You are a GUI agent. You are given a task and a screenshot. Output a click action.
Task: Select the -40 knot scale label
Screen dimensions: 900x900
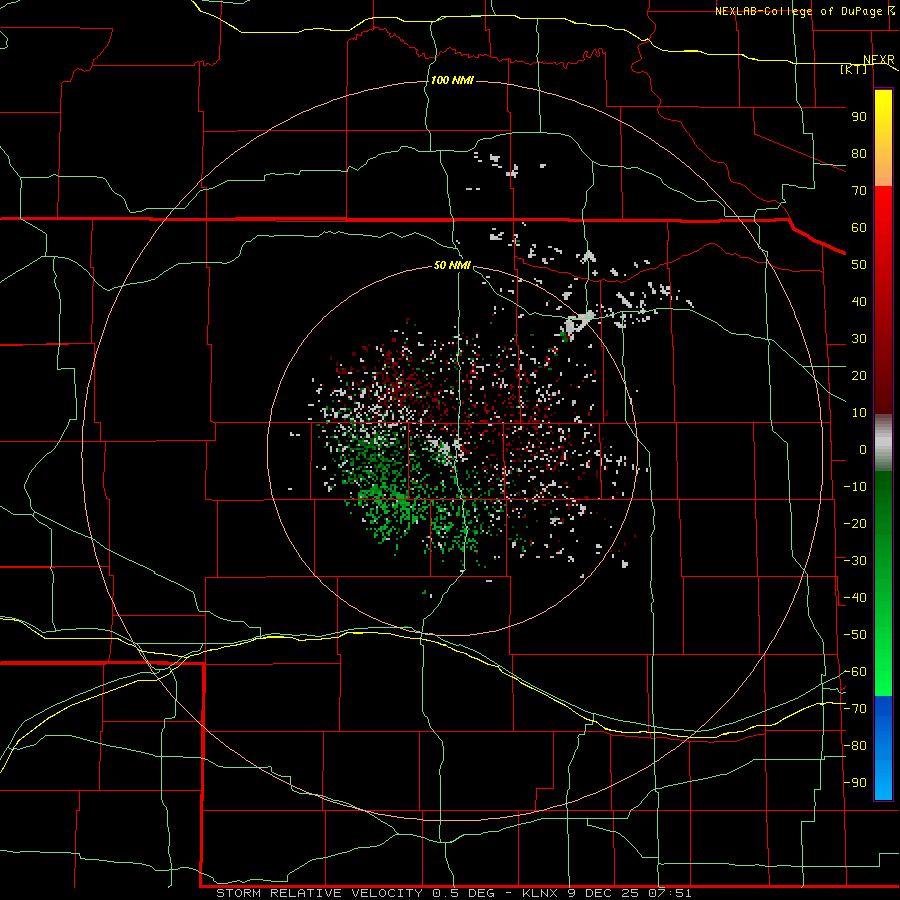click(x=855, y=598)
